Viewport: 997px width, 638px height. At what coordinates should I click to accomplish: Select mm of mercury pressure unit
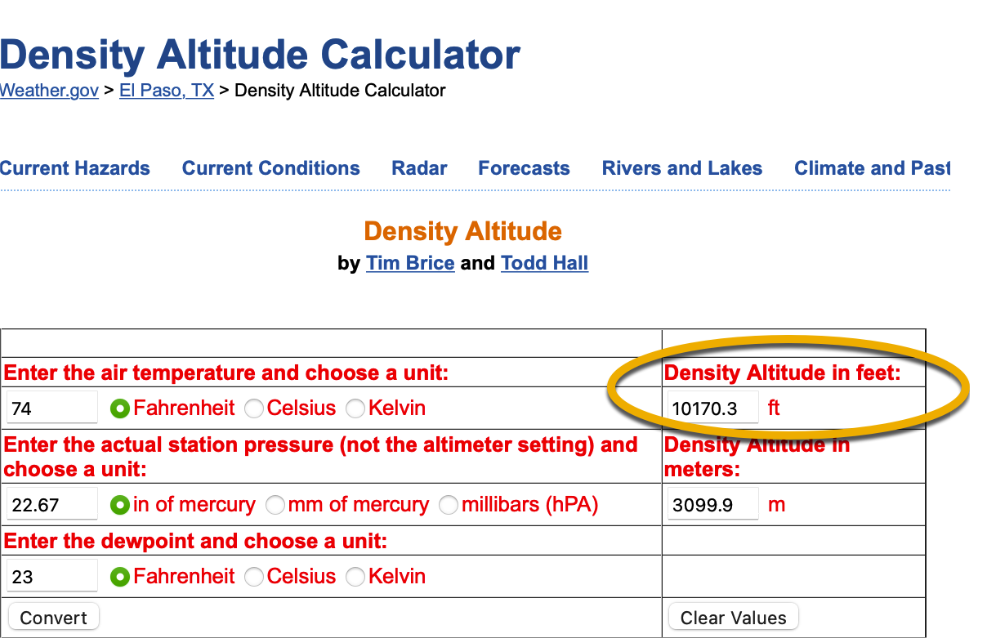tap(275, 505)
